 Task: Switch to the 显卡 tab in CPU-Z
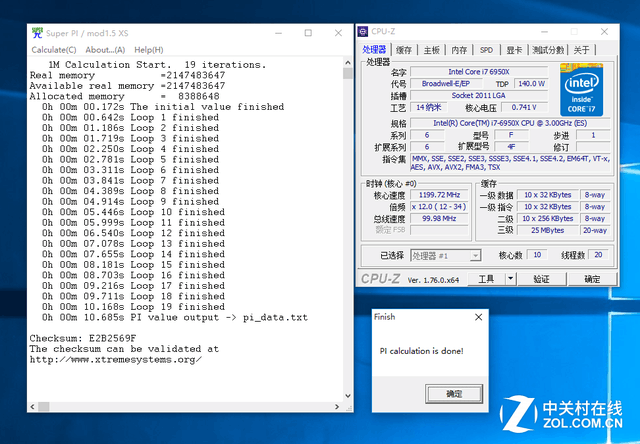tap(514, 50)
